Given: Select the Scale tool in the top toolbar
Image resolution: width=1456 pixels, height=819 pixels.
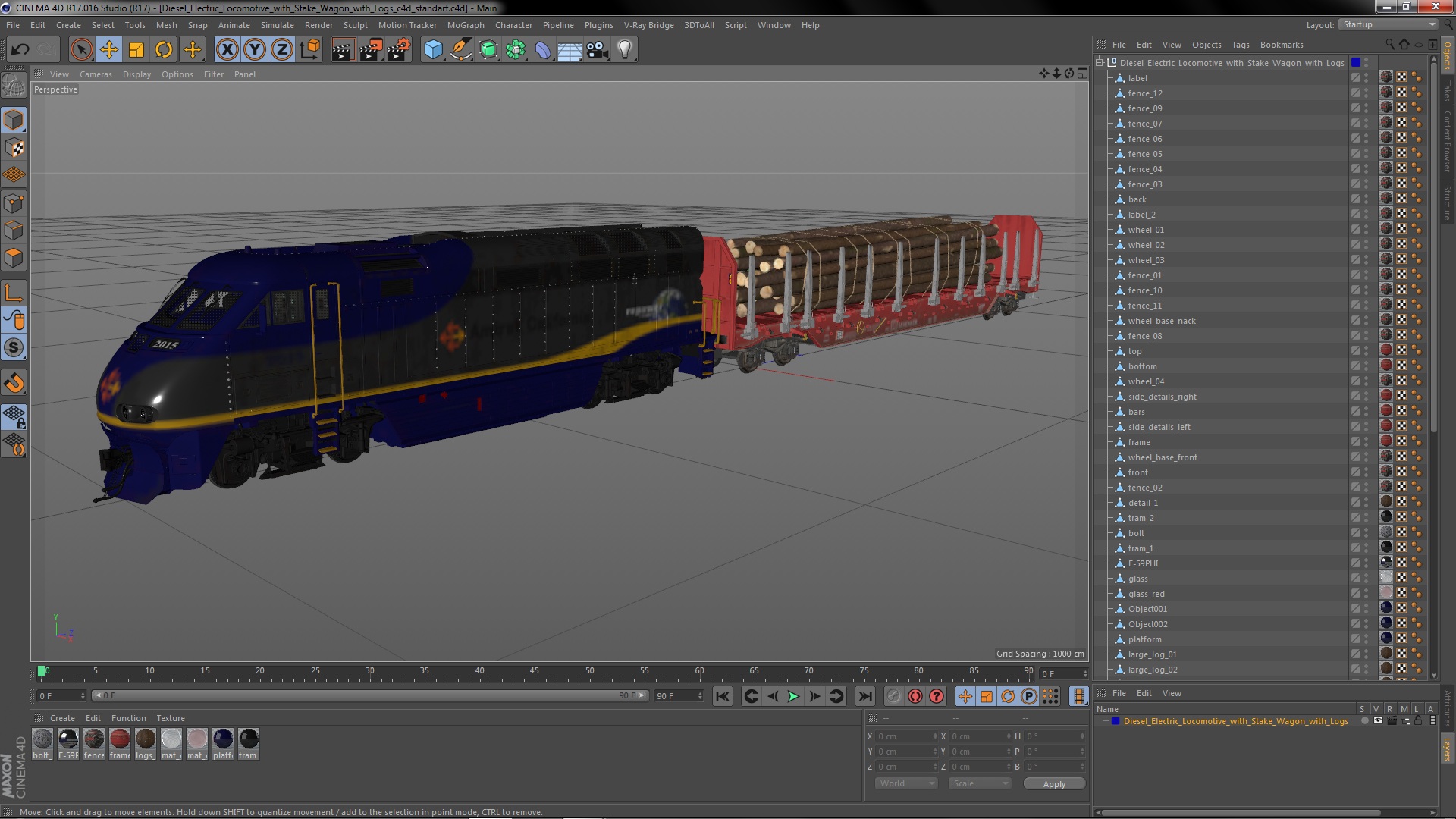Looking at the screenshot, I should click(x=136, y=50).
